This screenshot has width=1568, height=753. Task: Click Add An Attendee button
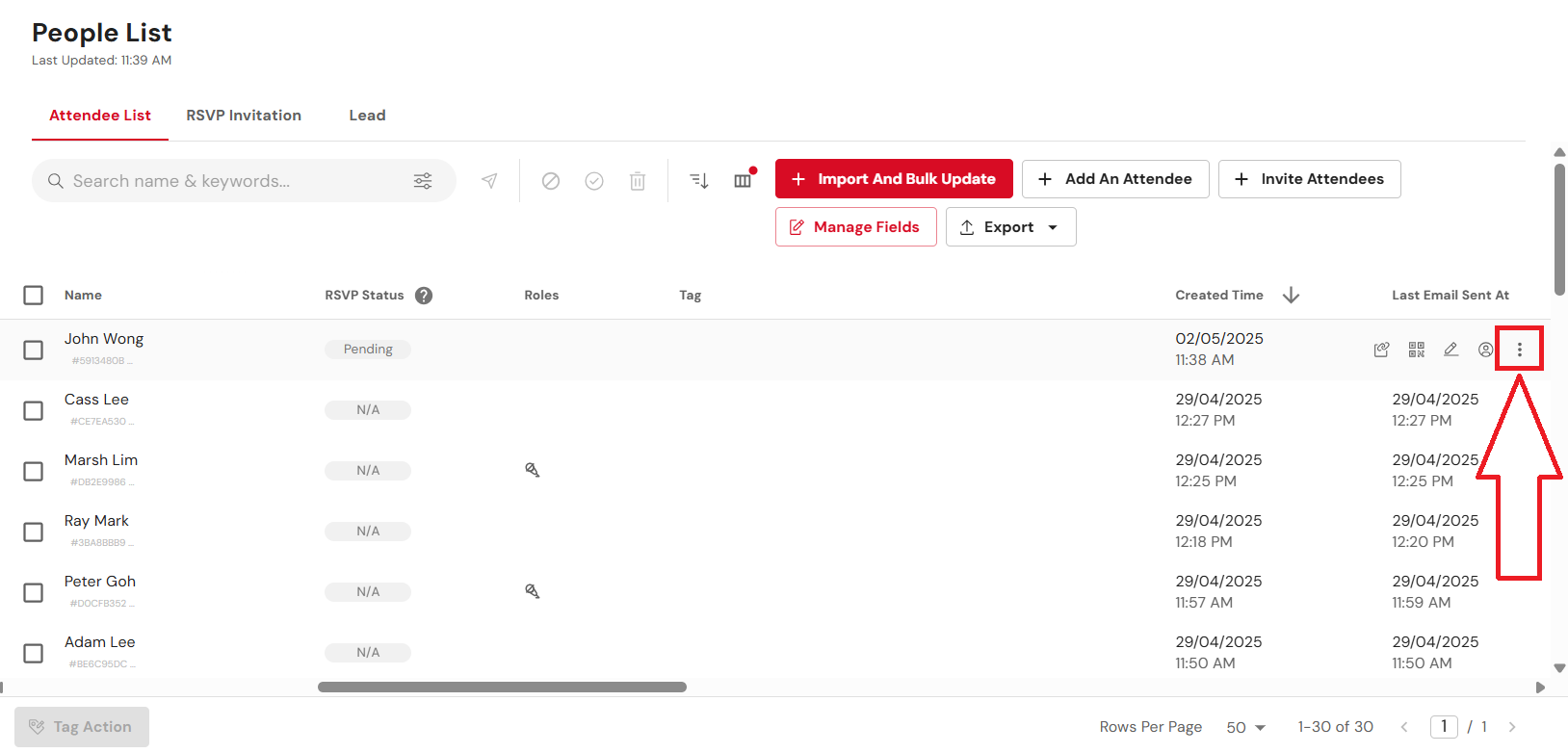coord(1115,179)
